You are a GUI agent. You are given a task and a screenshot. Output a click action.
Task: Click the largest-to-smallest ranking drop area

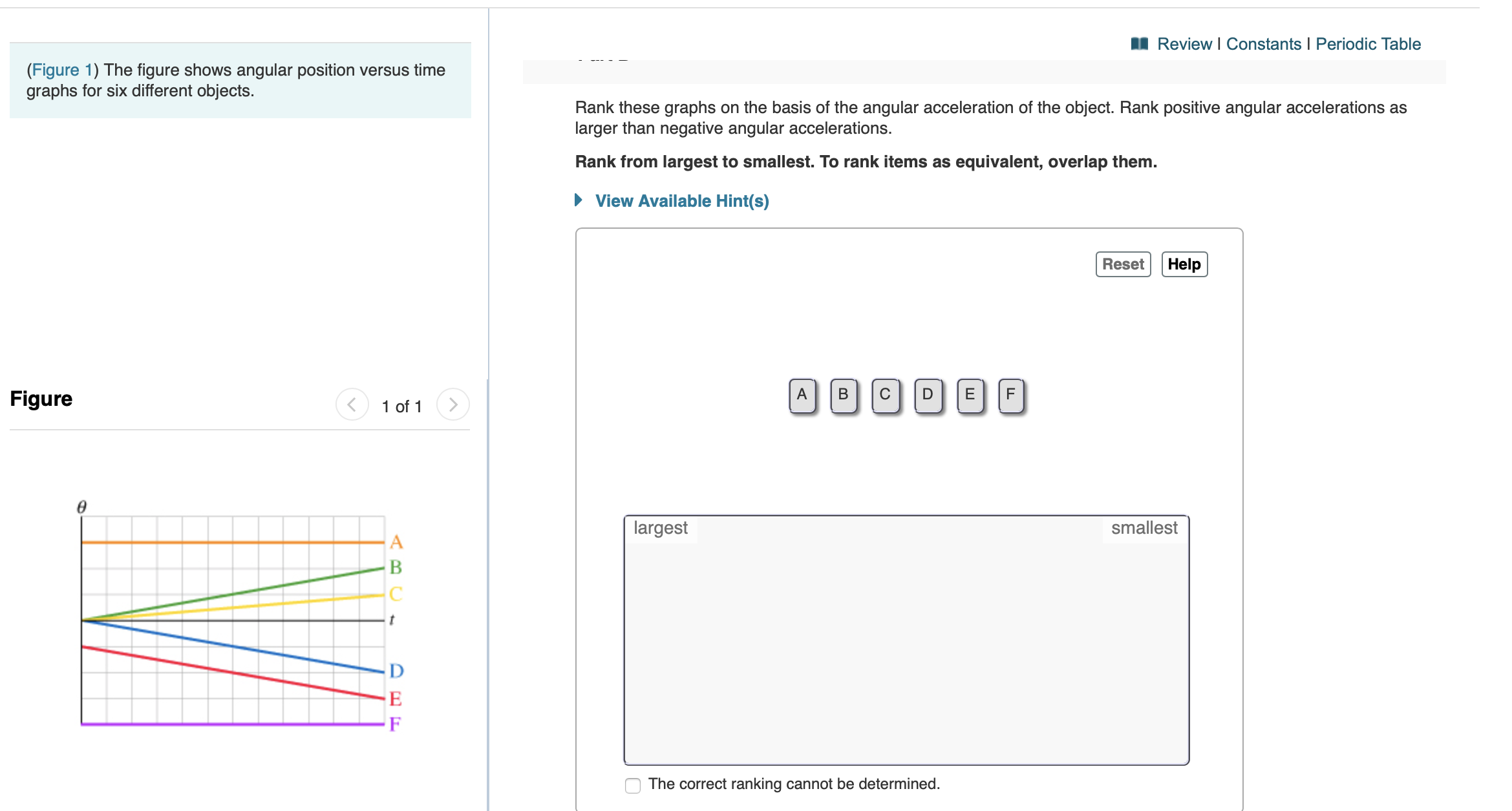[906, 646]
